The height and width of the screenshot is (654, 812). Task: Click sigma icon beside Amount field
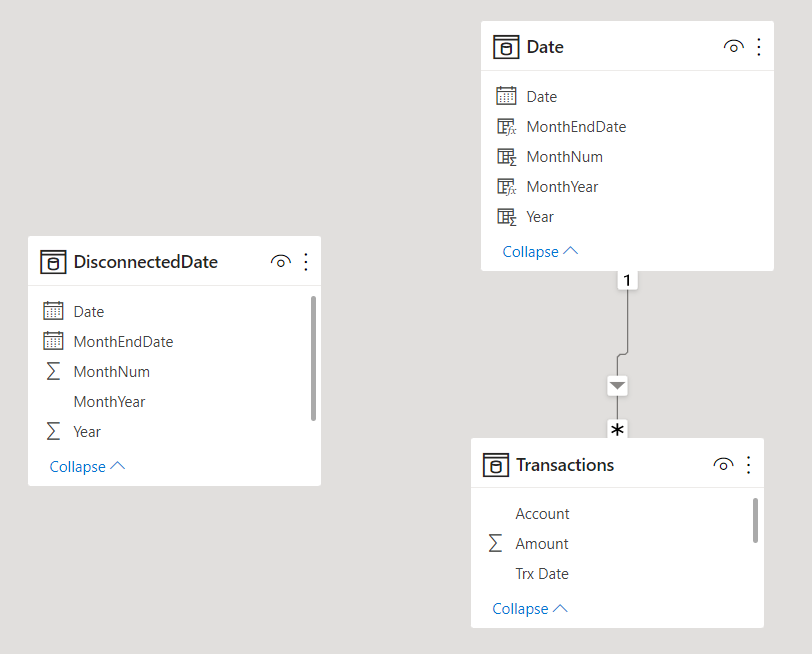point(495,543)
